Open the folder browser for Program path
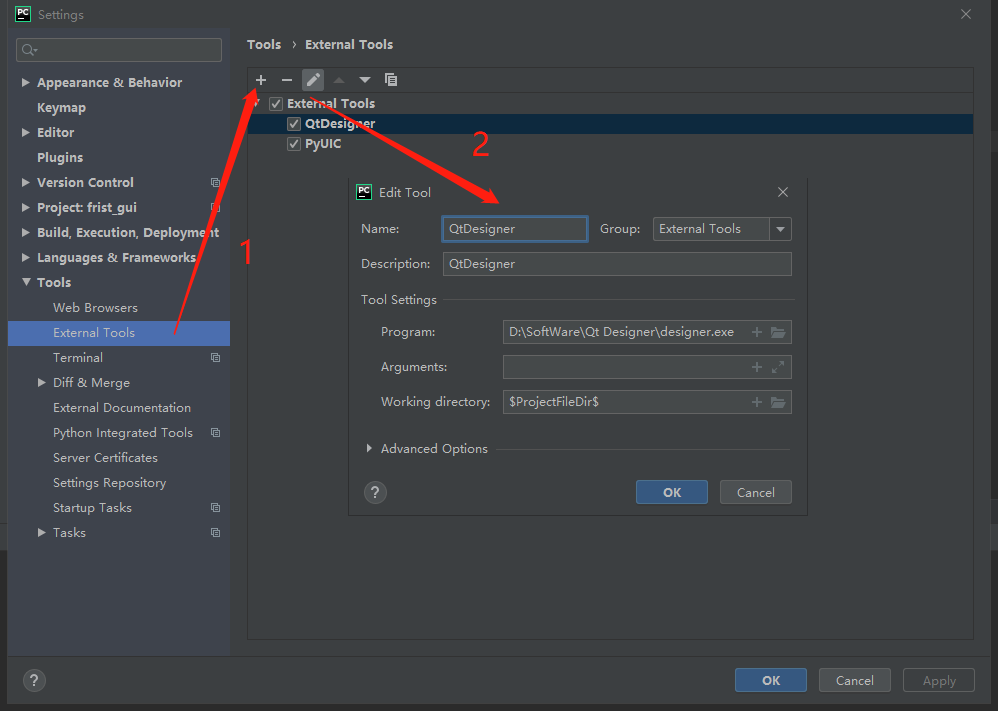The width and height of the screenshot is (998, 711). (778, 331)
